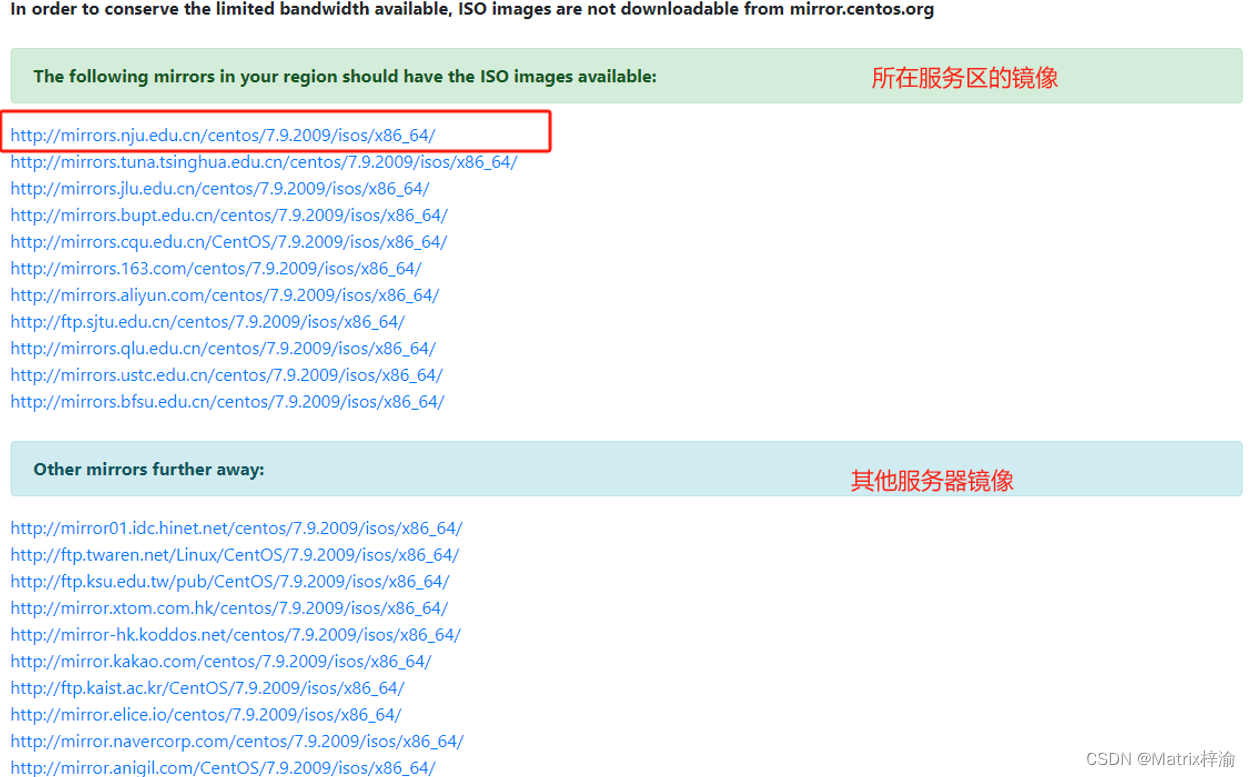Click the mirrors.jlu.edu.cn mirror link

[220, 188]
